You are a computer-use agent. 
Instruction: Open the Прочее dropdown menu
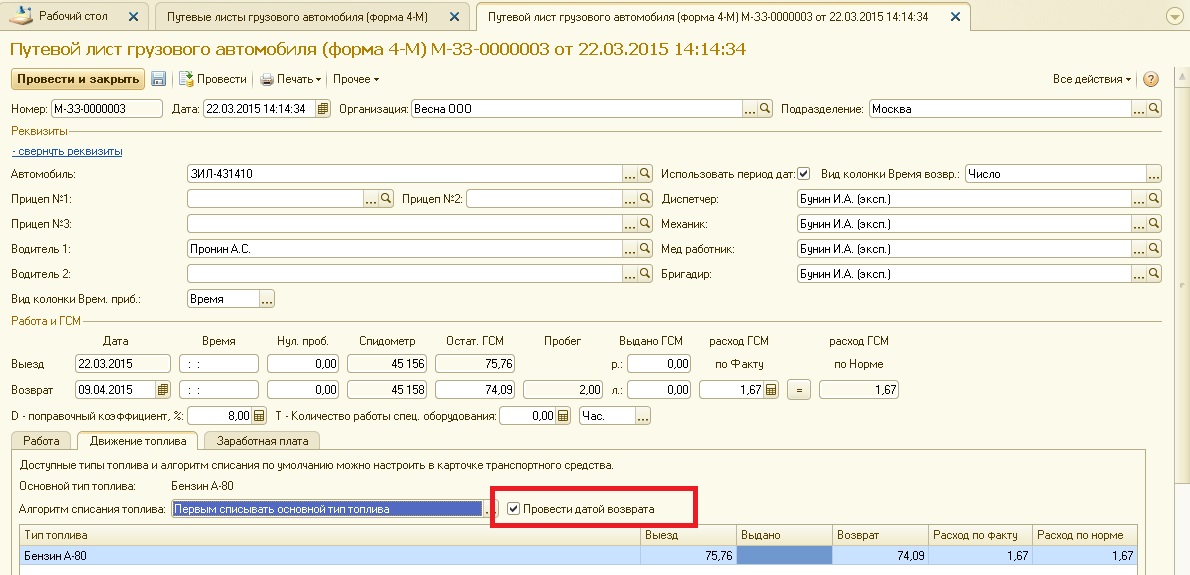(x=356, y=79)
